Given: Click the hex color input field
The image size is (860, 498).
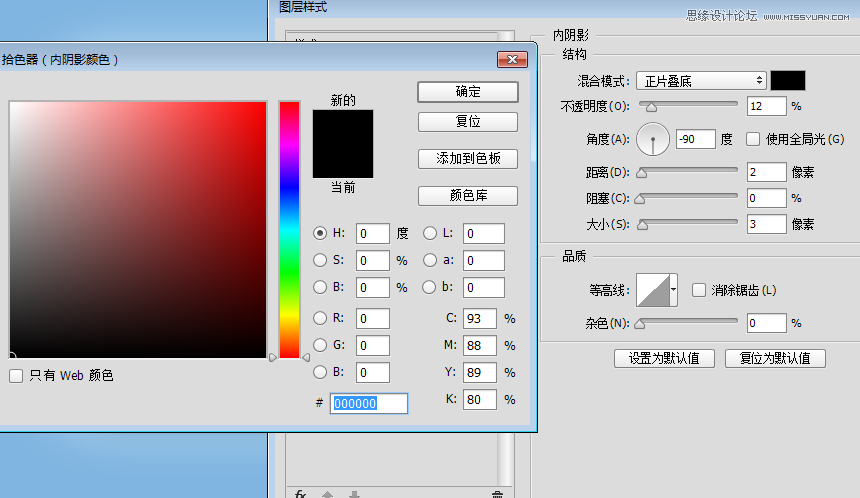Looking at the screenshot, I should pos(369,403).
